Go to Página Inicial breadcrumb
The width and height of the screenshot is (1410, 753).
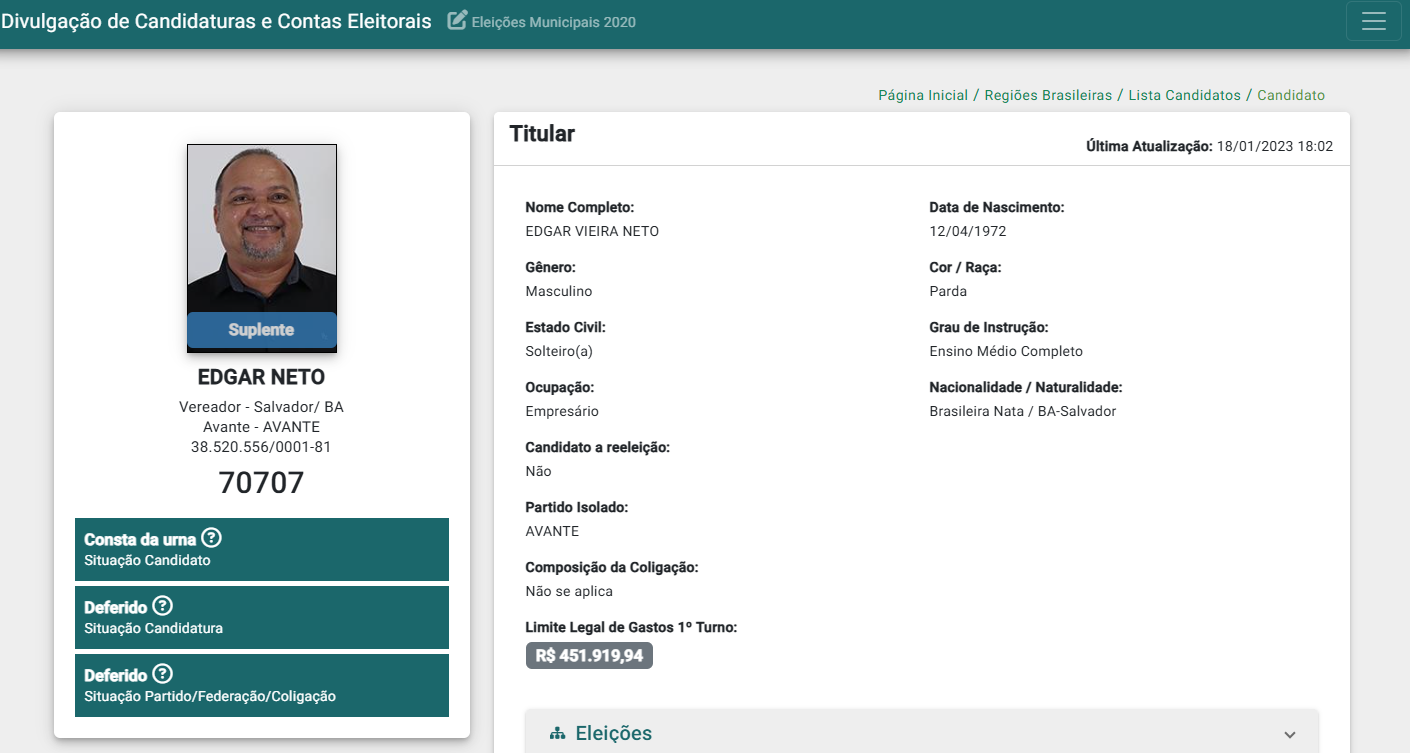click(x=923, y=95)
